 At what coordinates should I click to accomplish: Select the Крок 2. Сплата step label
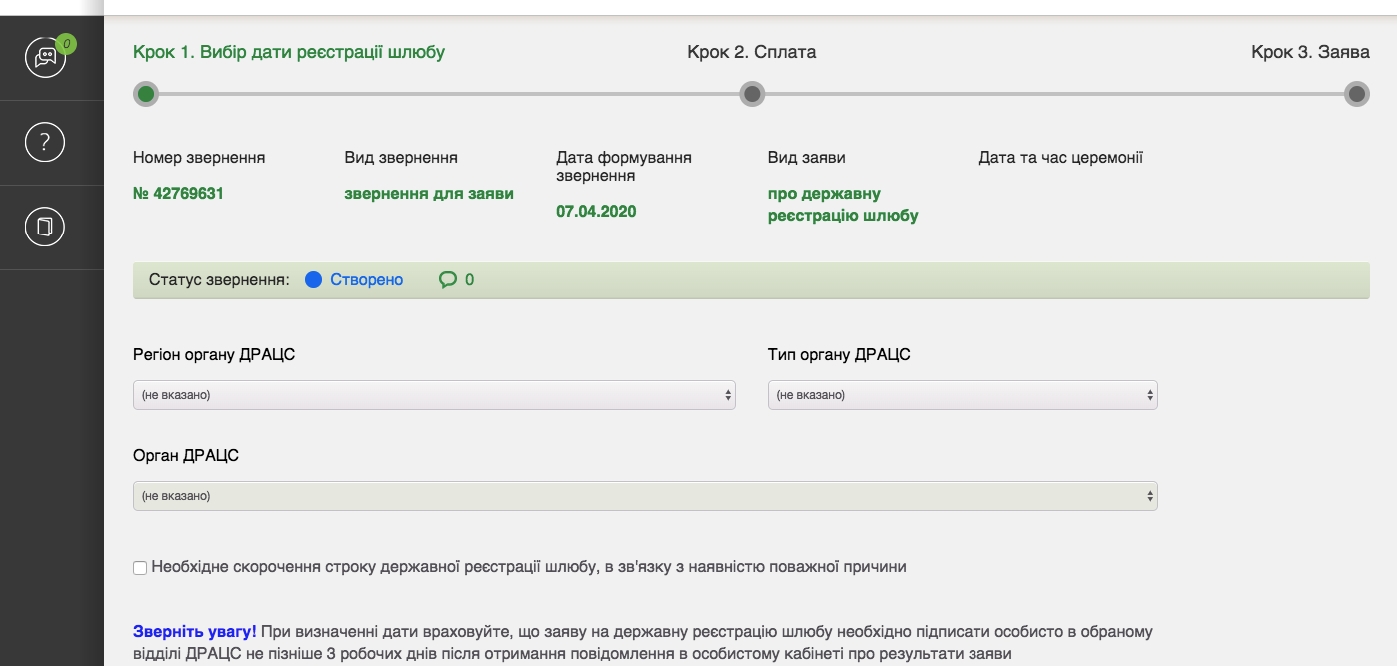[752, 52]
